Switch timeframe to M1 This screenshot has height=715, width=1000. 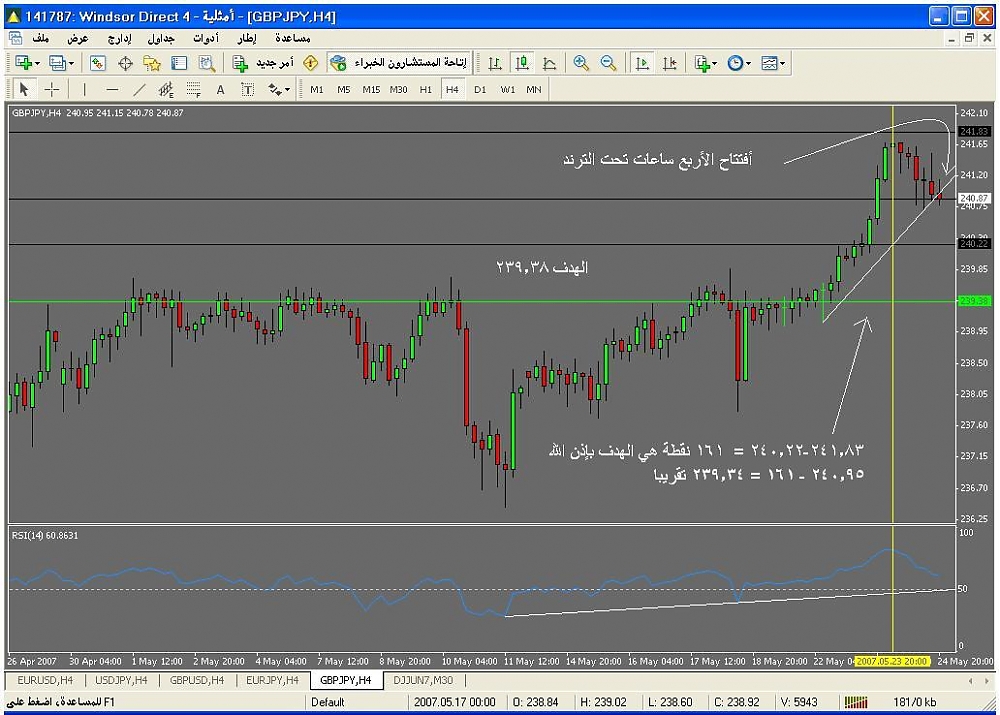(317, 89)
